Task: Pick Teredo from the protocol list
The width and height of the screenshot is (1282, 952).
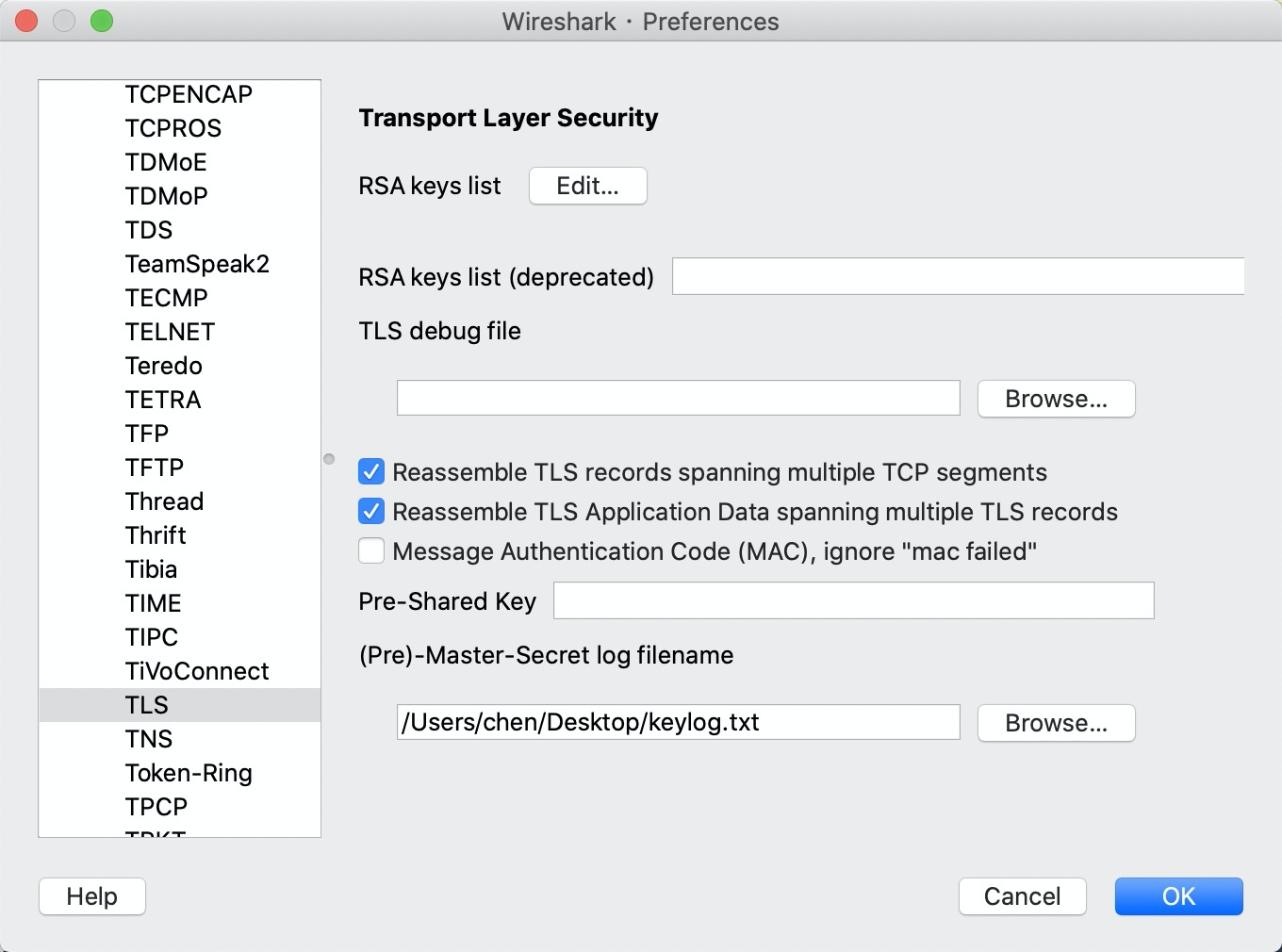Action: click(x=179, y=366)
